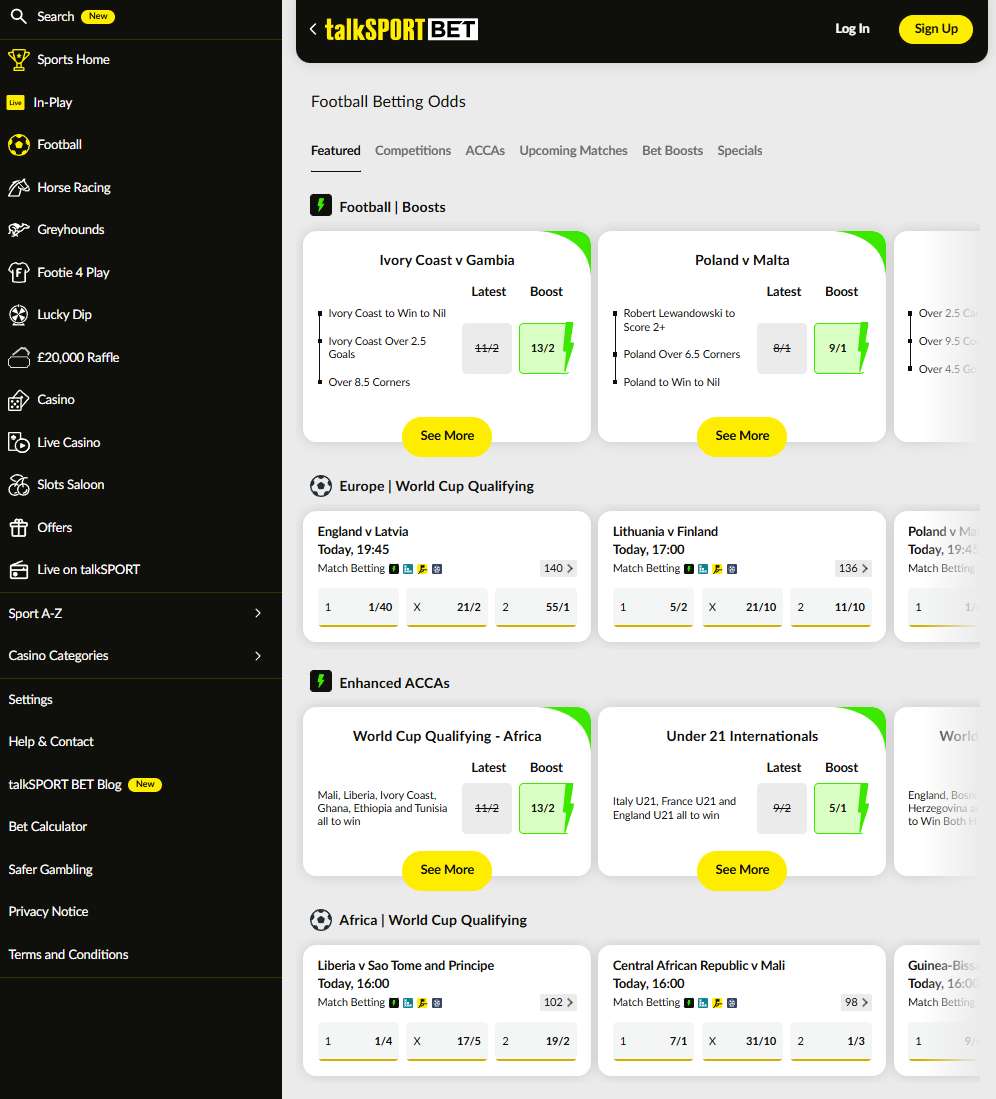The height and width of the screenshot is (1099, 996).
Task: Open Bet Boosts tab
Action: click(x=672, y=151)
